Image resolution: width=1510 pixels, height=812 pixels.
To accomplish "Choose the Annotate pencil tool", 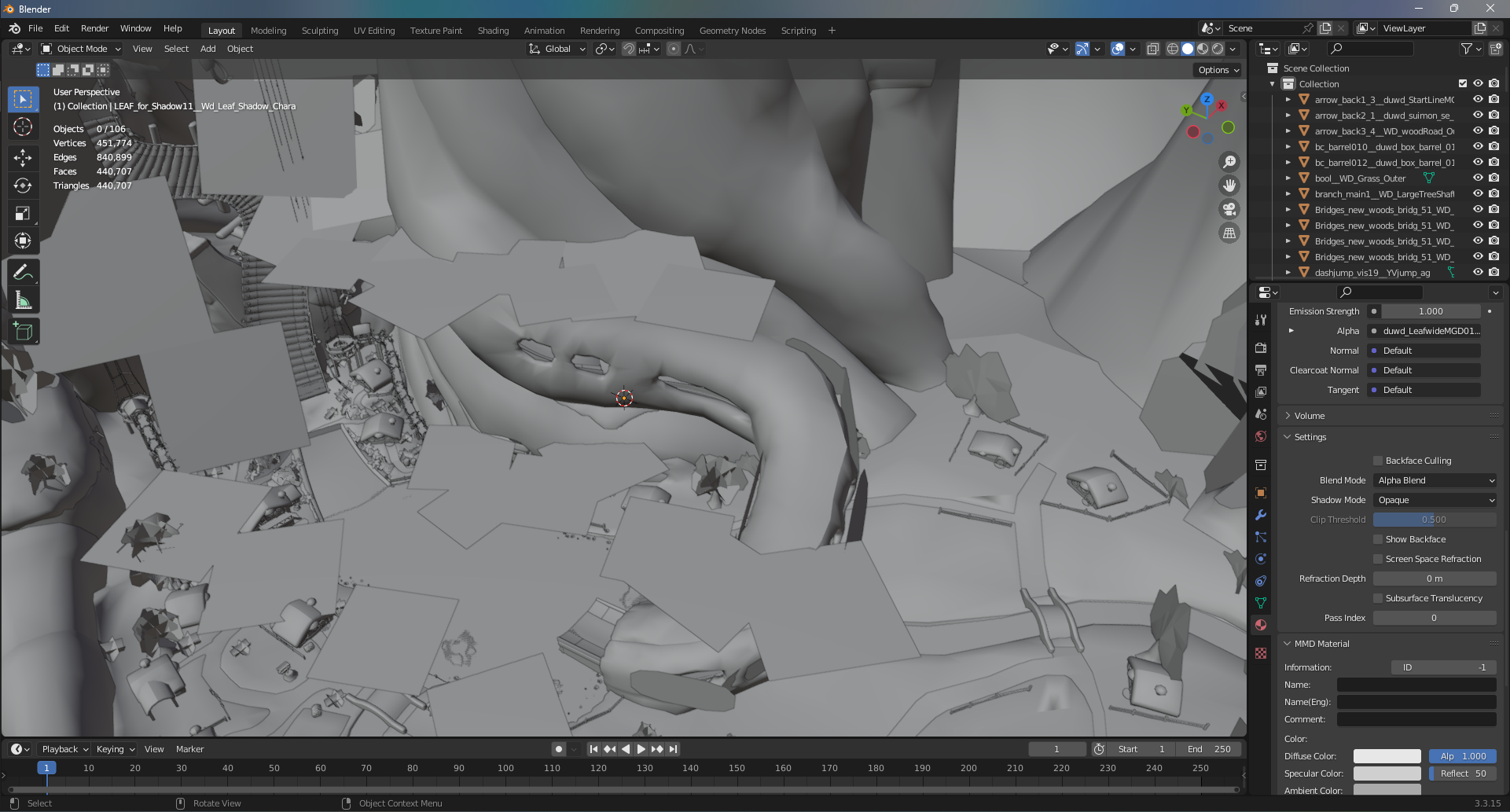I will click(x=23, y=273).
